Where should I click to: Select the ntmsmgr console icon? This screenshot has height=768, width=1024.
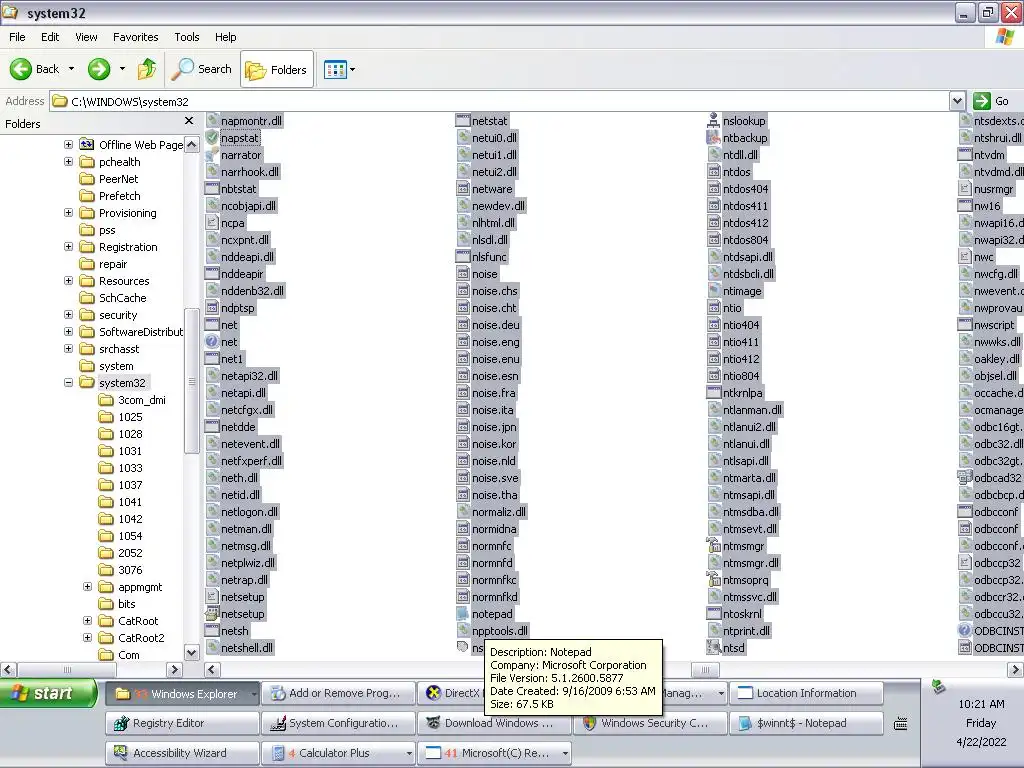[x=713, y=546]
